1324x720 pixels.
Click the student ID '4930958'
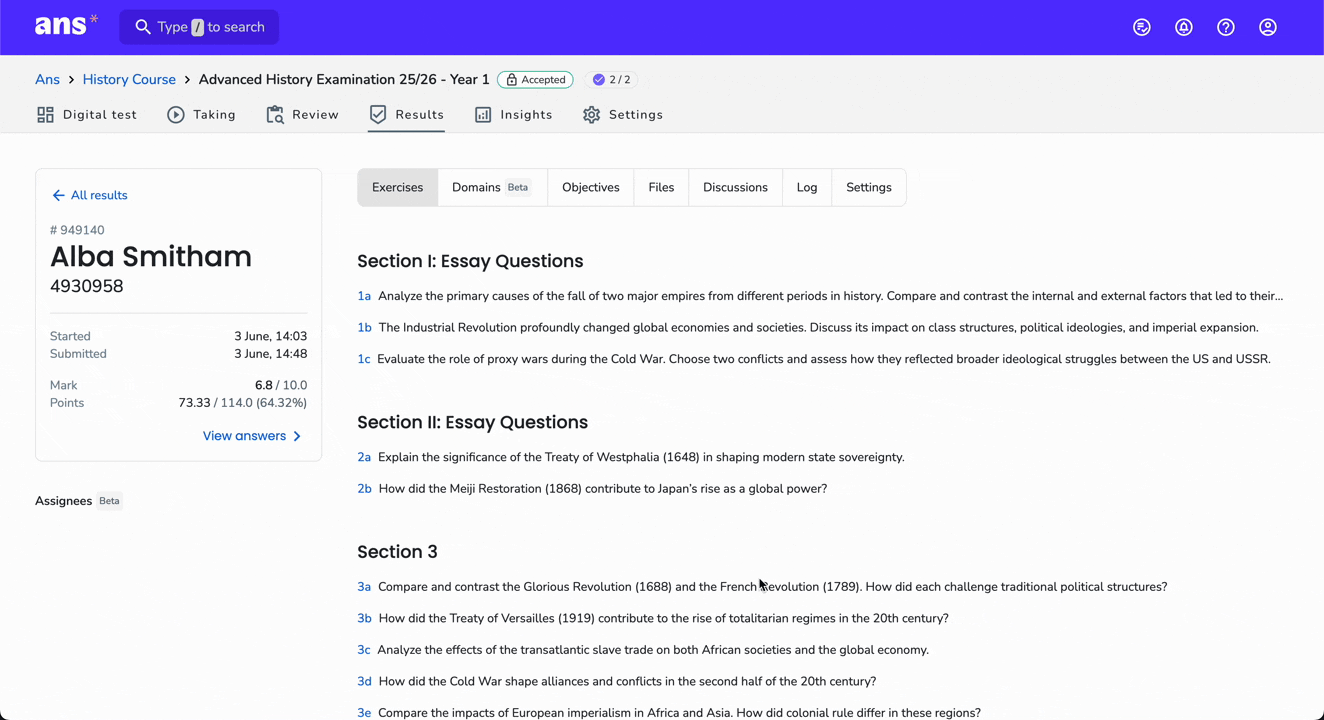[87, 286]
